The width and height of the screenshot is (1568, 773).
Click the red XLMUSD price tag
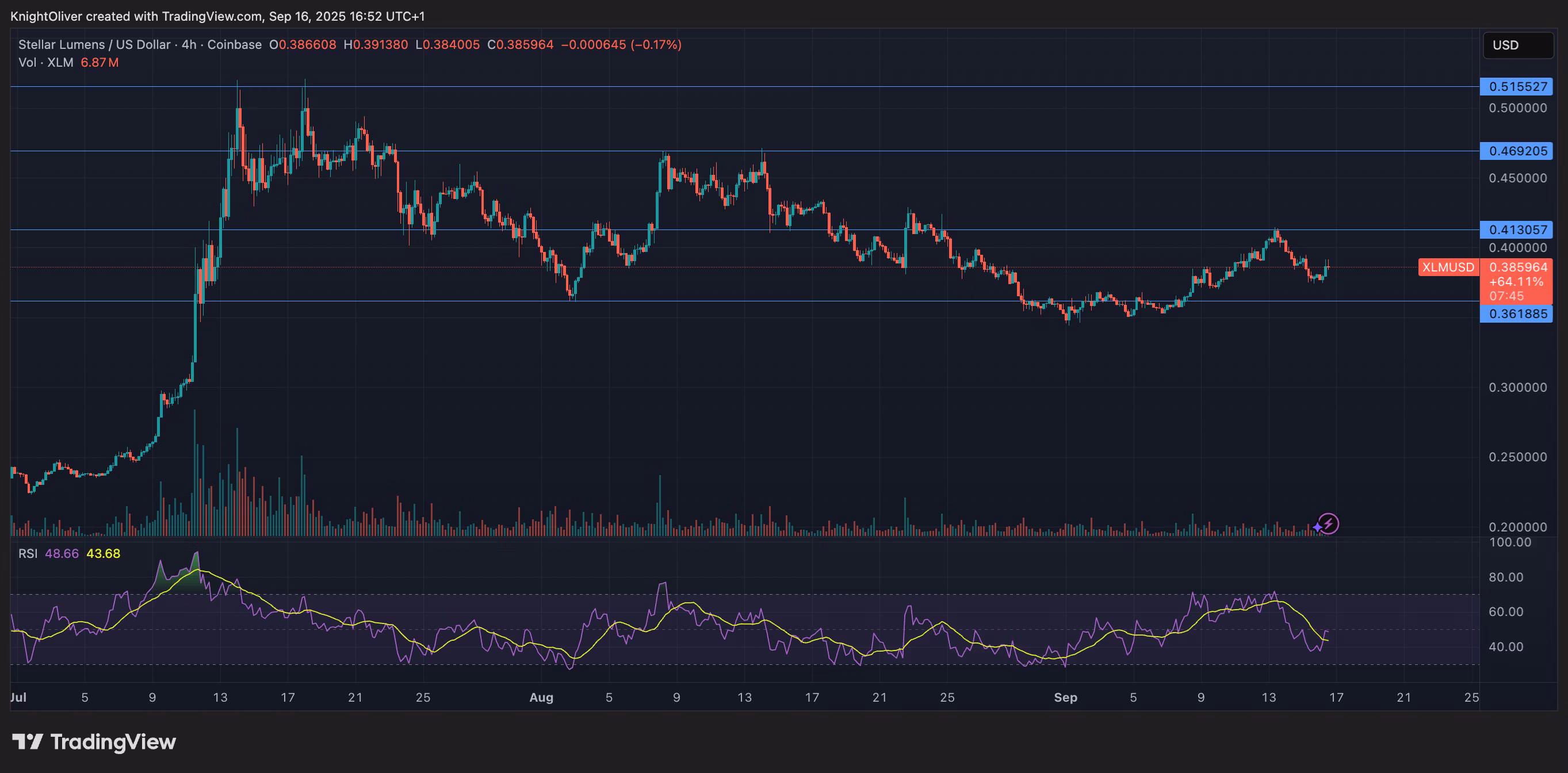tap(1449, 267)
